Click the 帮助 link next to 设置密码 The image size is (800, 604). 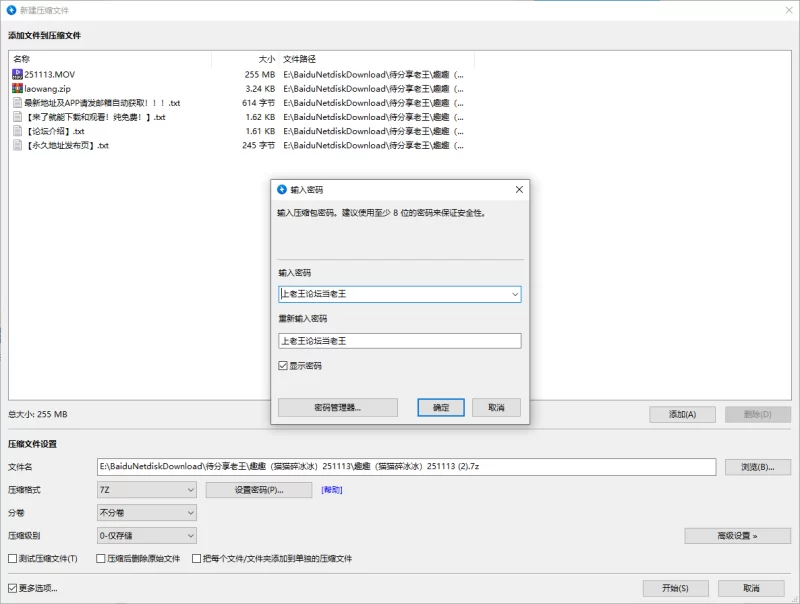[x=333, y=489]
